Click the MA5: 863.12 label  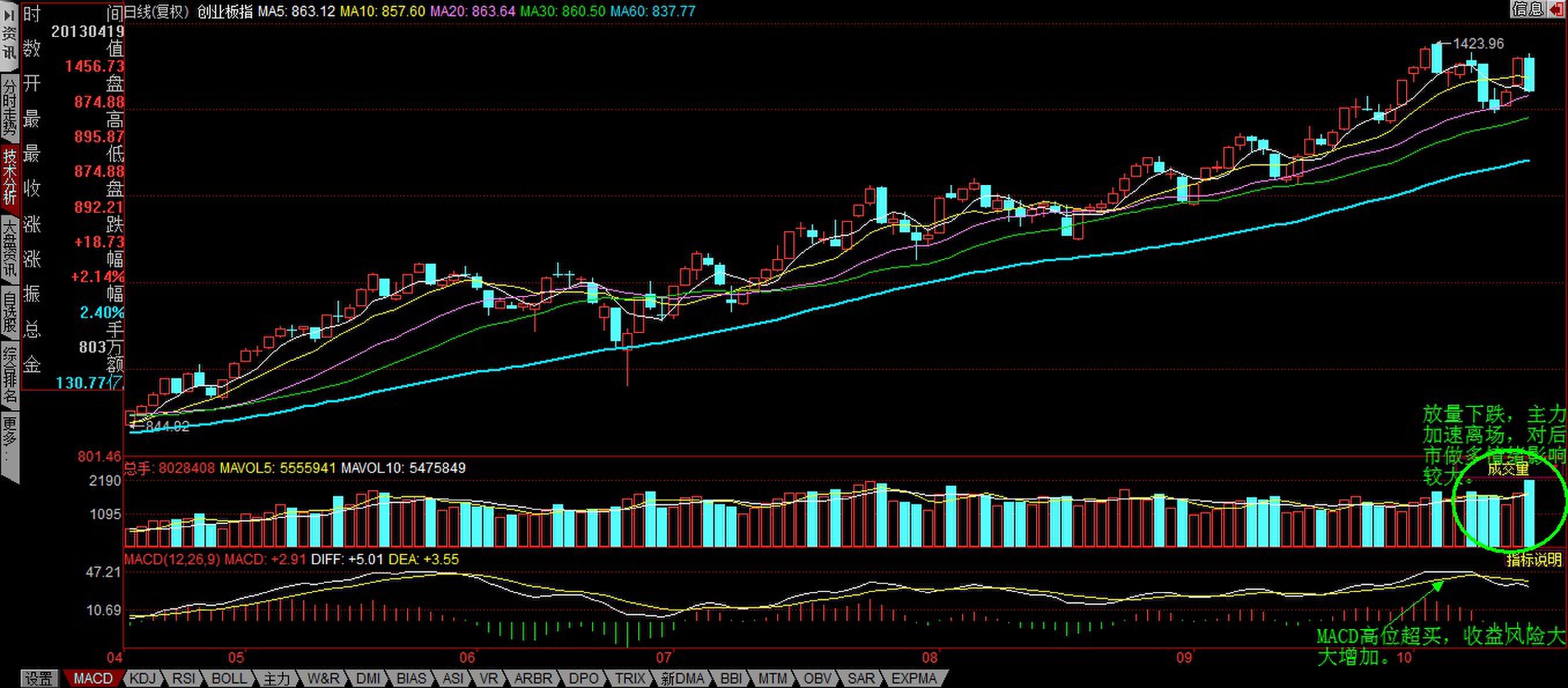(297, 11)
